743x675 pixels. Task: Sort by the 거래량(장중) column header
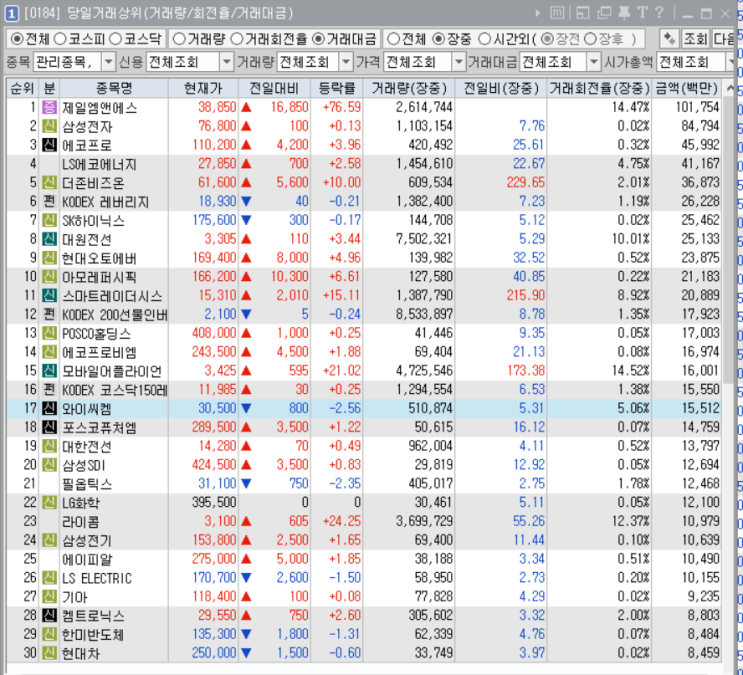pos(409,88)
